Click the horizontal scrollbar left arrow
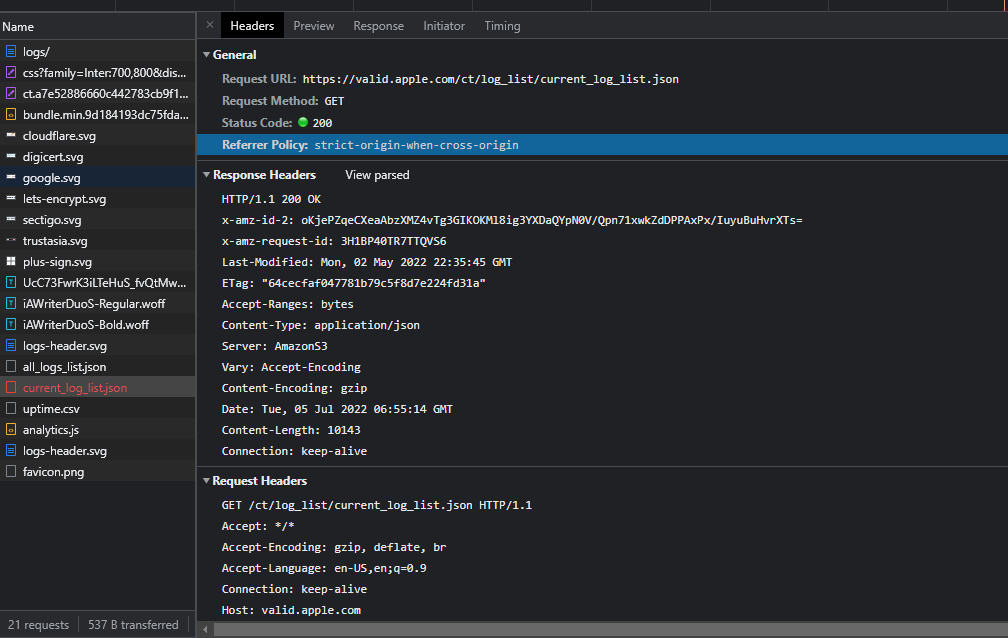 (x=205, y=629)
